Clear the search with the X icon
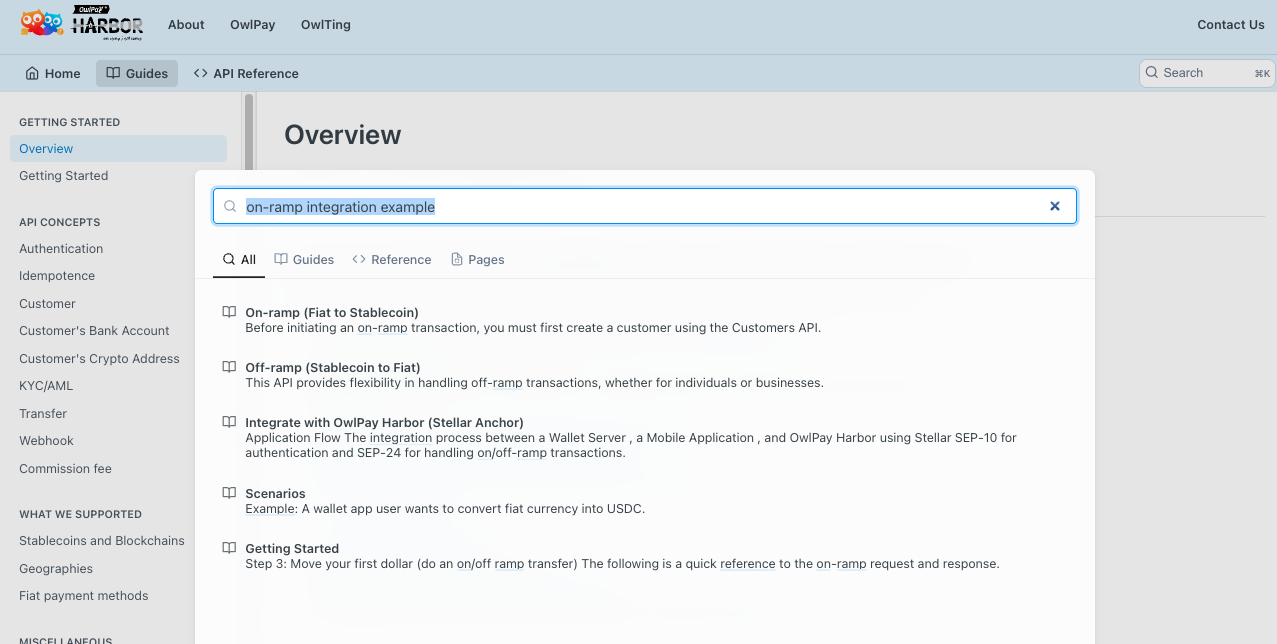 click(1054, 206)
